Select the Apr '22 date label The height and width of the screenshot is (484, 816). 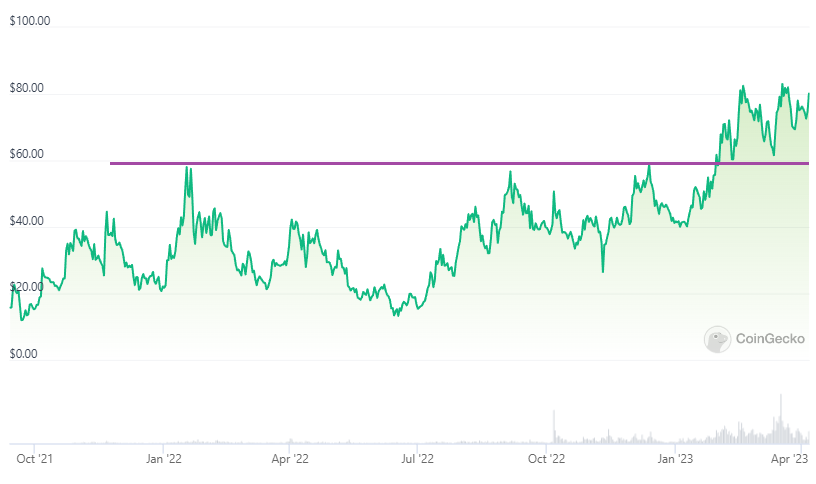coord(290,459)
